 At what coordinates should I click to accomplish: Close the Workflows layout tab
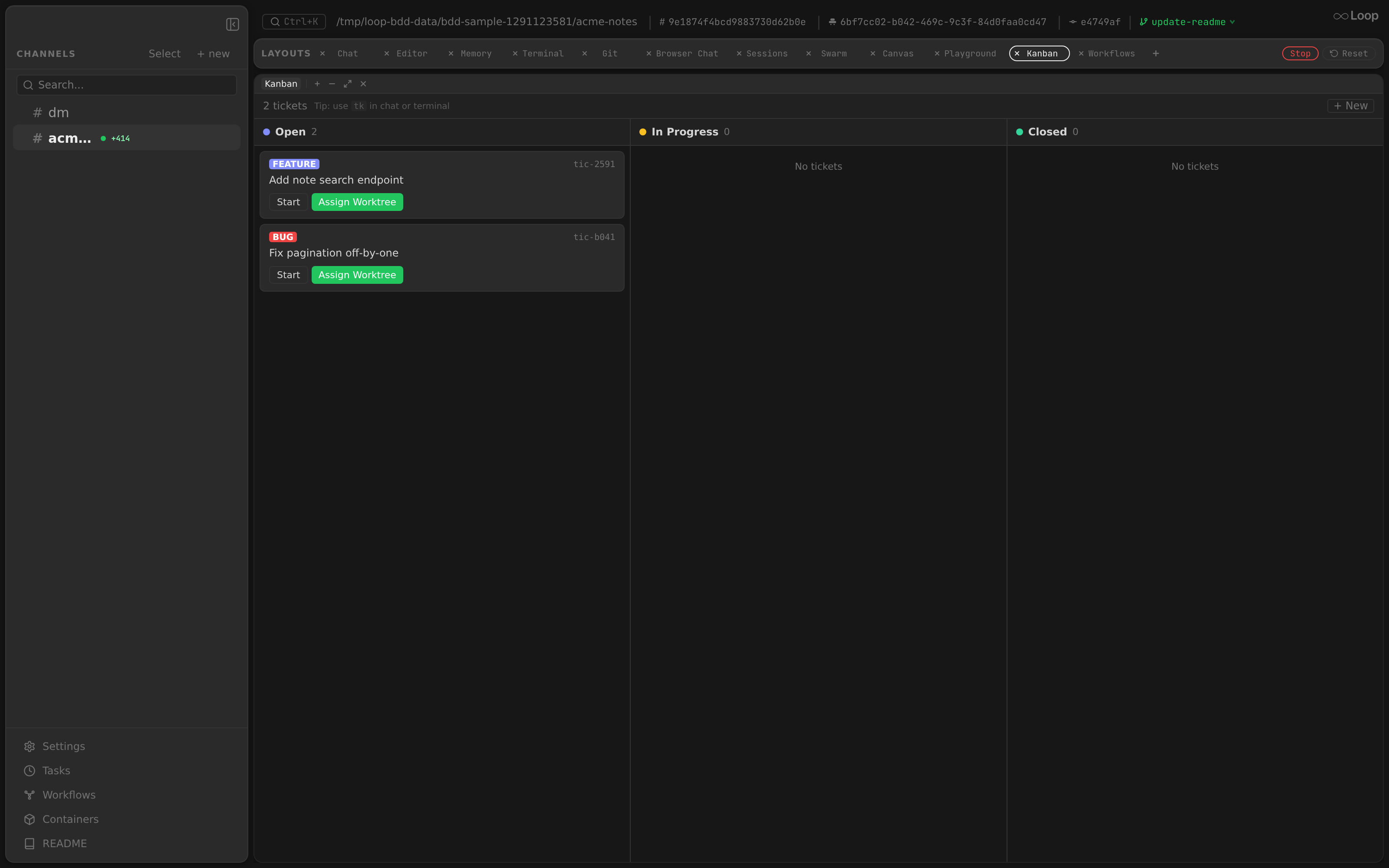pos(1081,53)
